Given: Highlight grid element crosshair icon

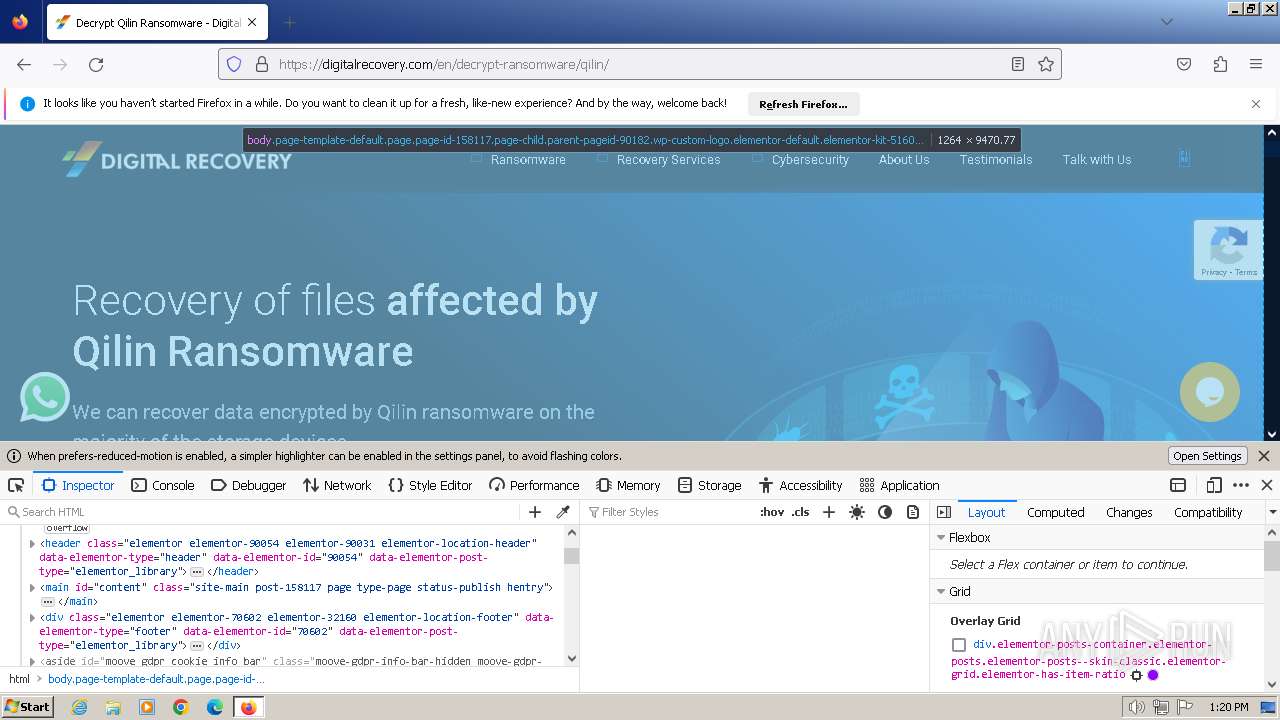Looking at the screenshot, I should 1136,675.
